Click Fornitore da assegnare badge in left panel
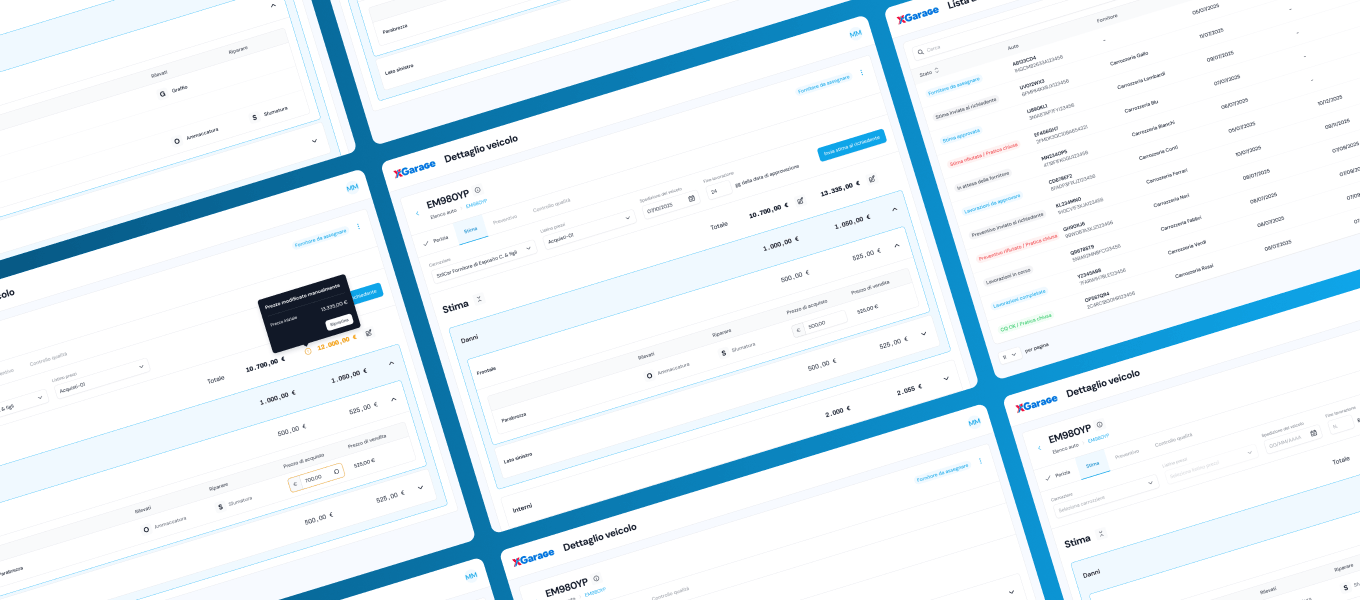 click(321, 237)
